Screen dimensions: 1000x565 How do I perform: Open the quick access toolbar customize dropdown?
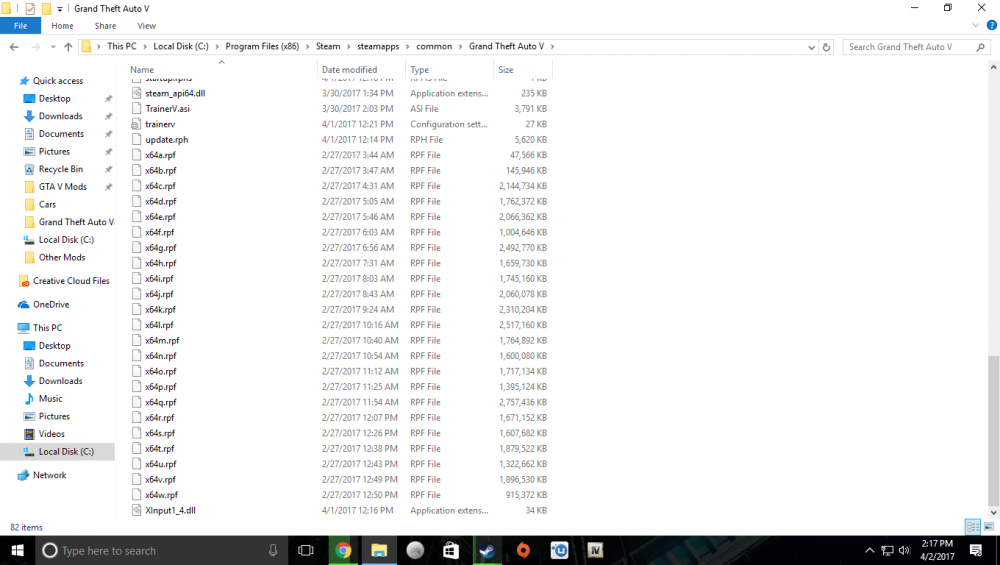coord(59,9)
